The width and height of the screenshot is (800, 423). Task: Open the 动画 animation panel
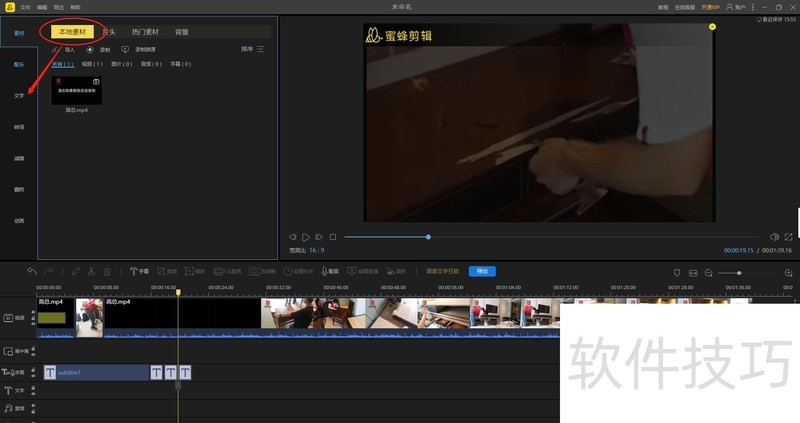tap(19, 220)
